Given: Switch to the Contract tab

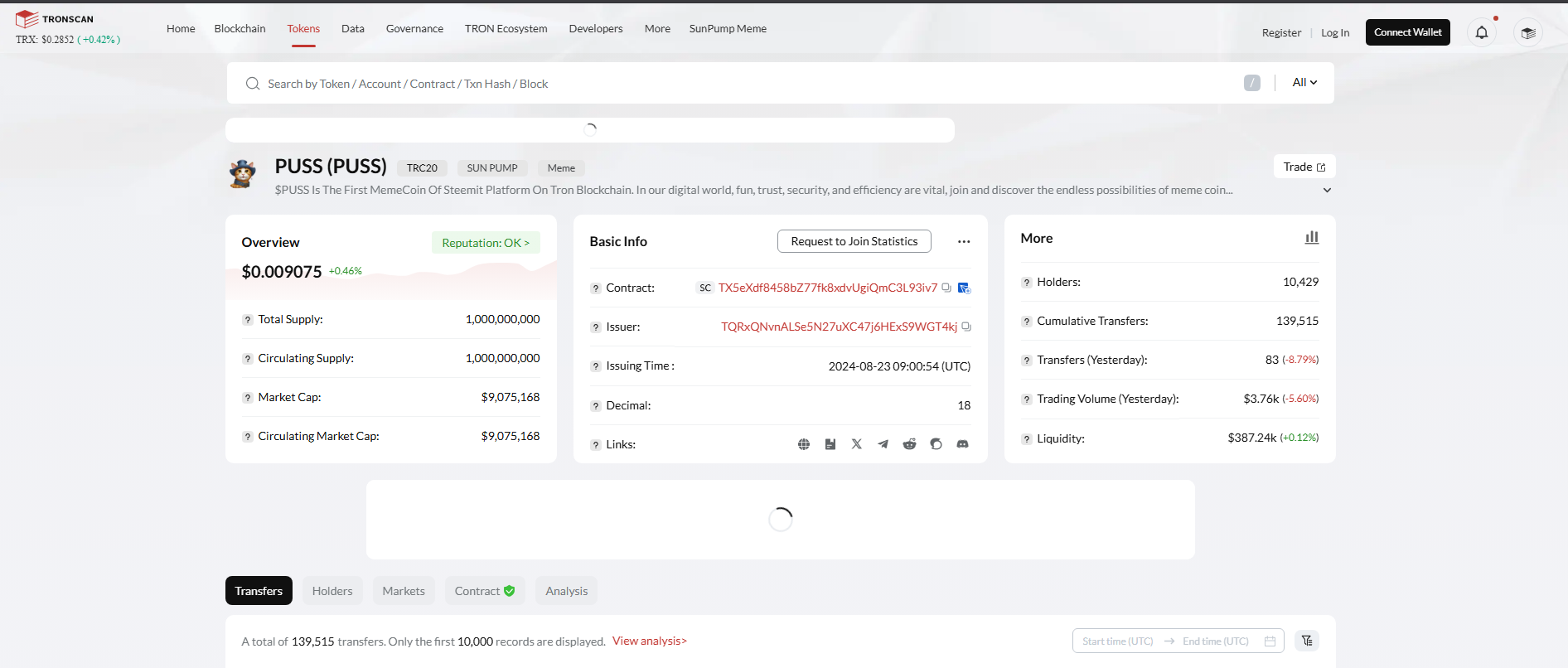Looking at the screenshot, I should click(485, 591).
